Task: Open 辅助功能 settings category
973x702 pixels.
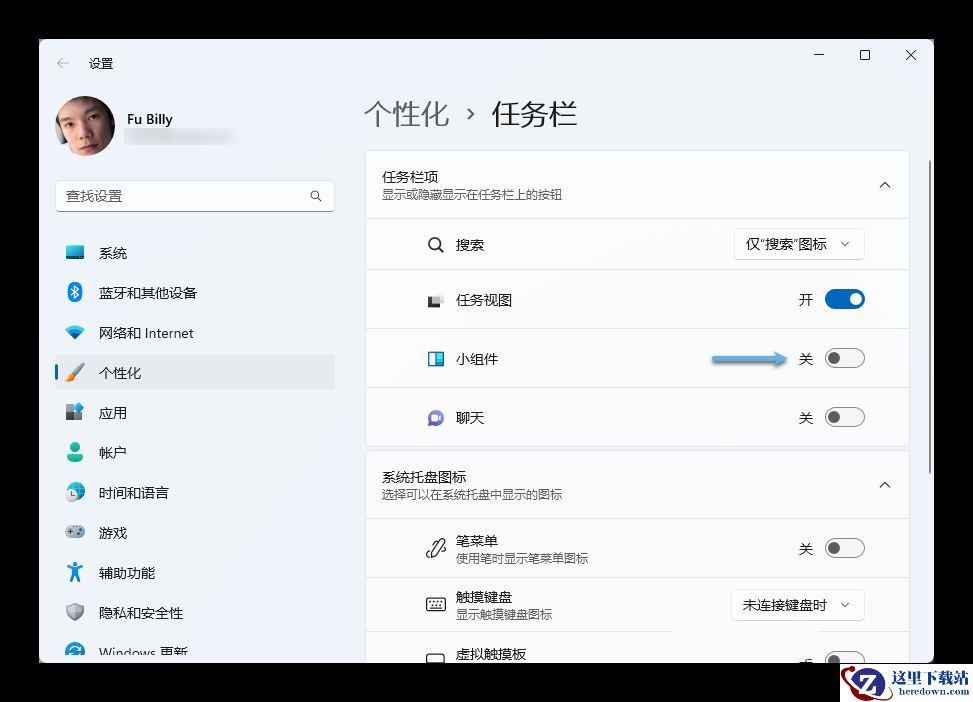Action: tap(195, 572)
